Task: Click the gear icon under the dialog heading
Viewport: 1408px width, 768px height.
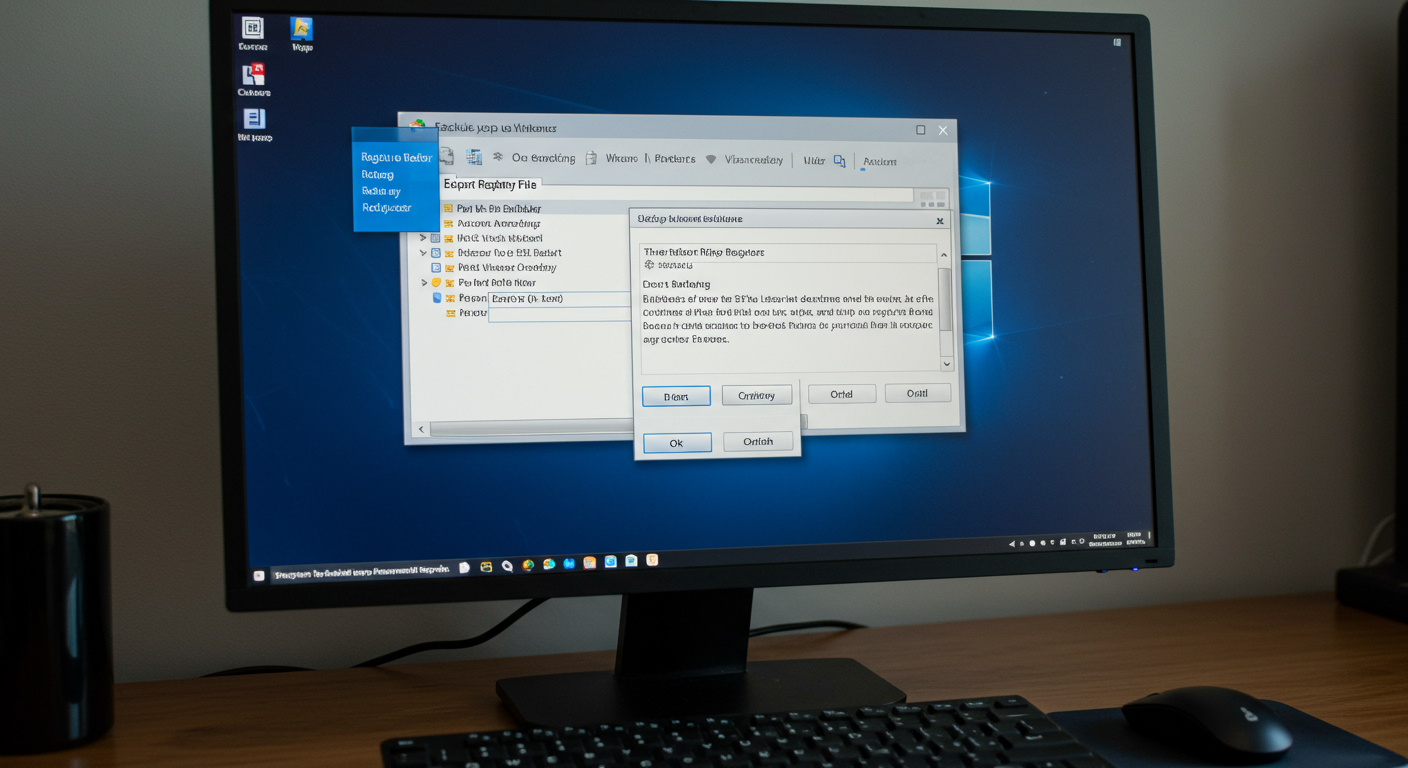Action: [x=649, y=265]
